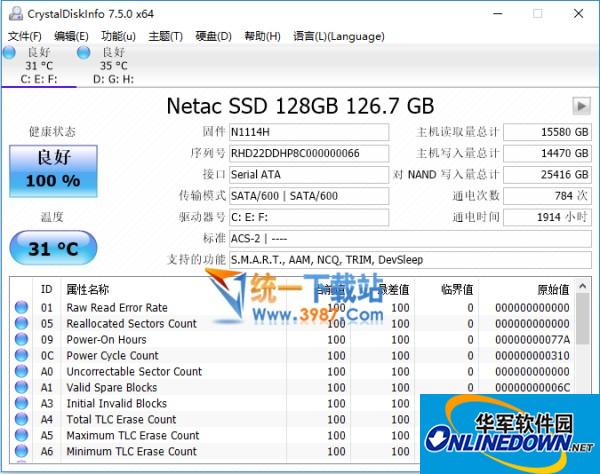Select the Power-On Hours attribute name

click(106, 340)
